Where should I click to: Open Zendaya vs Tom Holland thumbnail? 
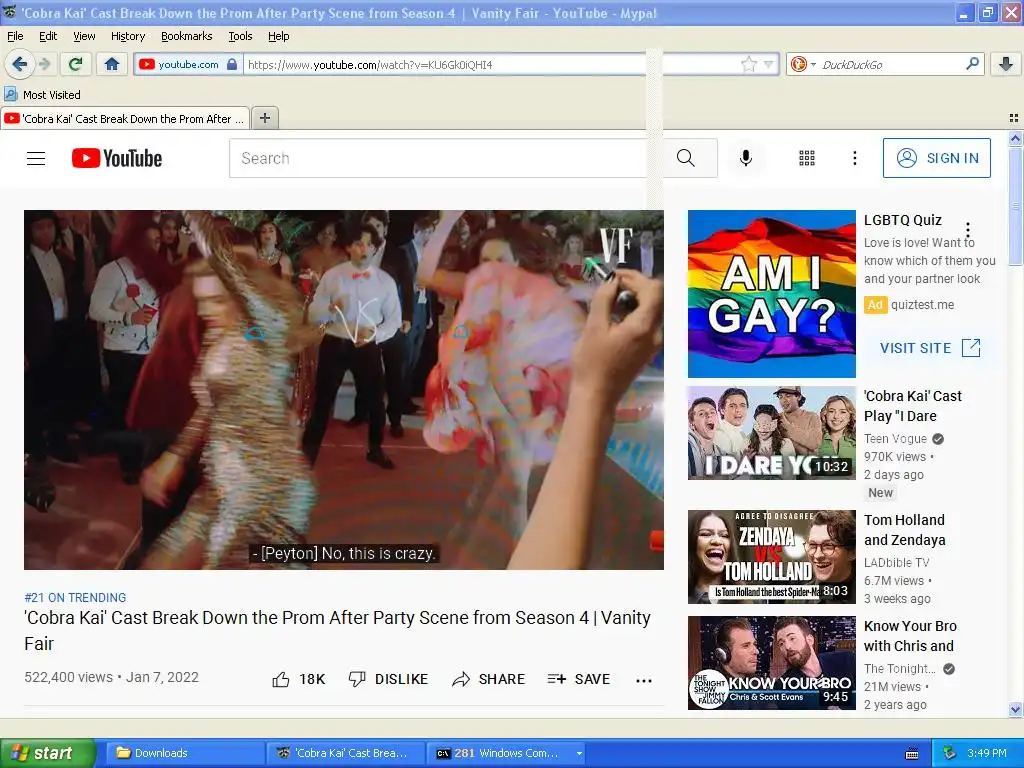pos(771,557)
